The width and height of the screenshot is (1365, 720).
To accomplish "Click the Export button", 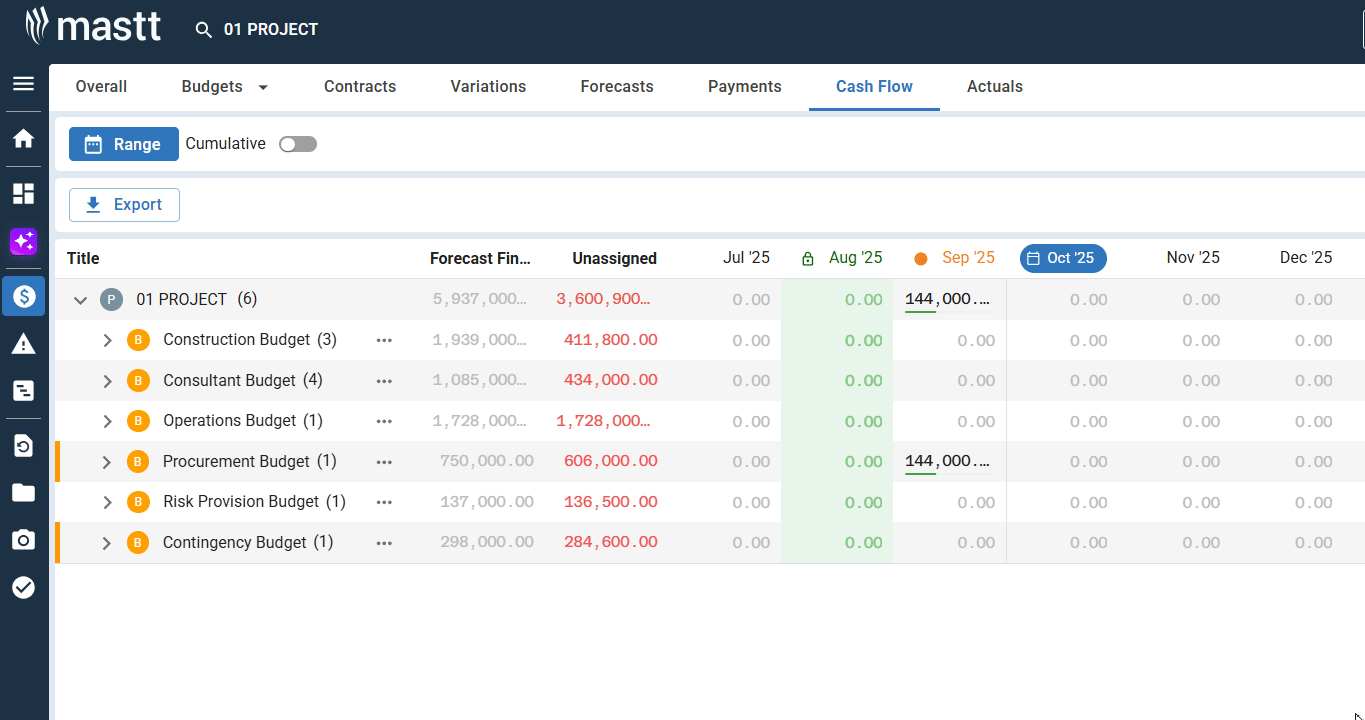I will [124, 205].
